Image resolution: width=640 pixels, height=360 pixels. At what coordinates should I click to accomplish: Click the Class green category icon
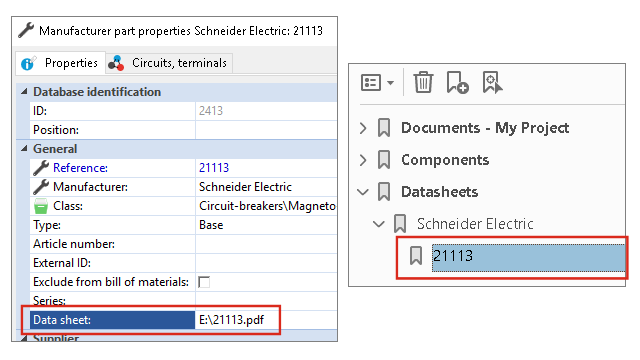[x=41, y=206]
